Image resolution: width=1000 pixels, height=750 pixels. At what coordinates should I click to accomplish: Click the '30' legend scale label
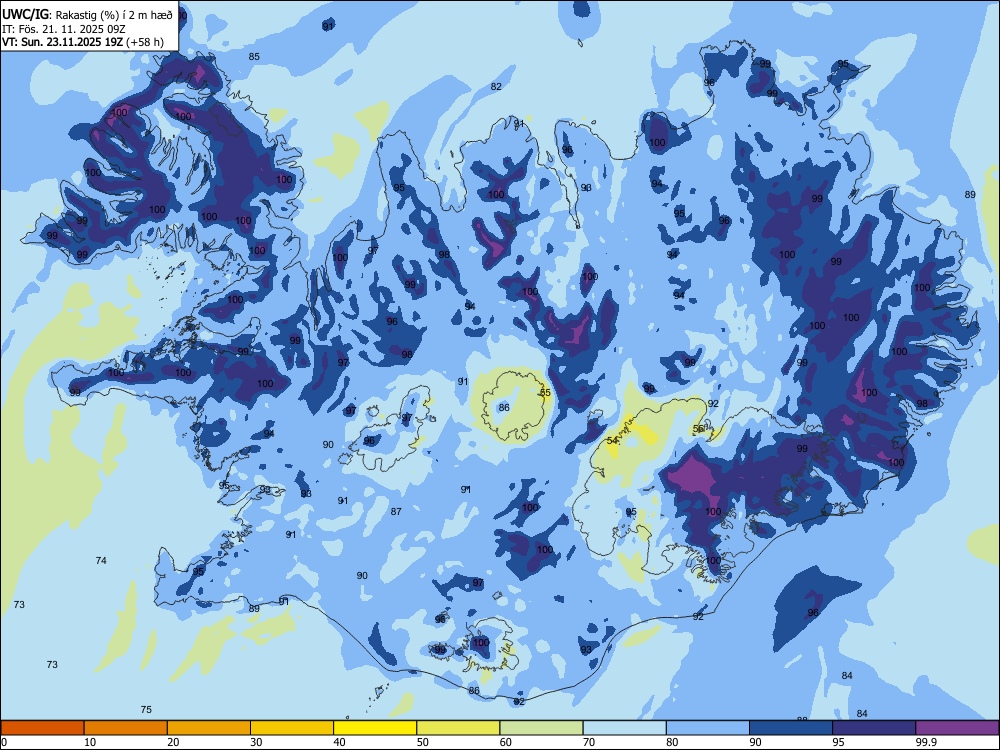(x=256, y=742)
